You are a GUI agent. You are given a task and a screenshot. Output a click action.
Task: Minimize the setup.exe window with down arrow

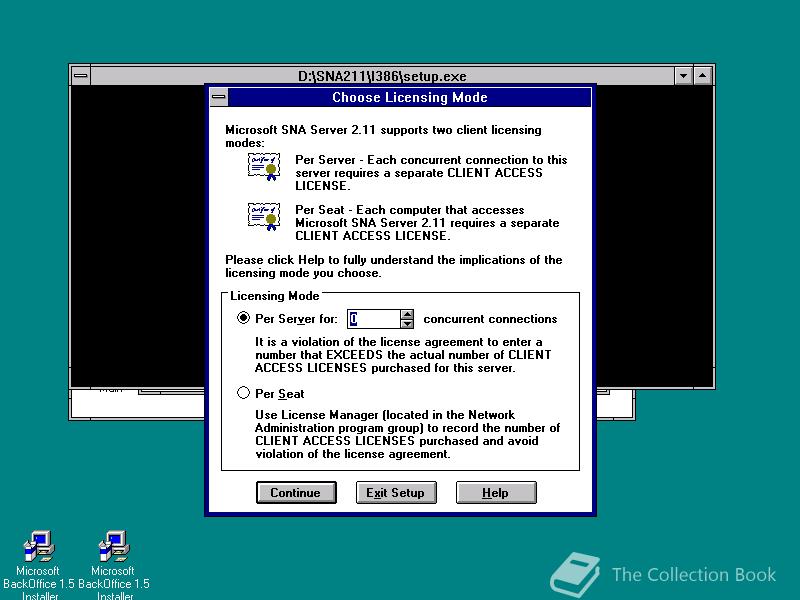[x=683, y=76]
